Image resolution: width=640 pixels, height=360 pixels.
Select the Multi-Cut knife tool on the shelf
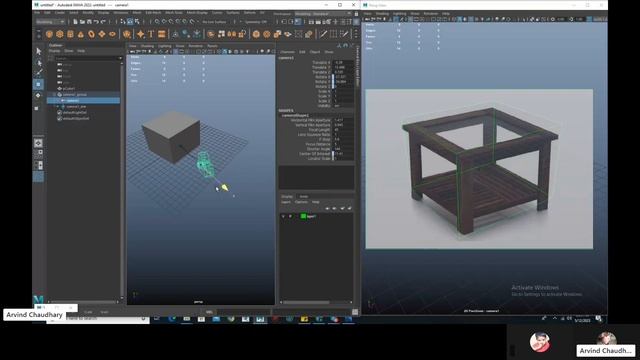pos(323,34)
